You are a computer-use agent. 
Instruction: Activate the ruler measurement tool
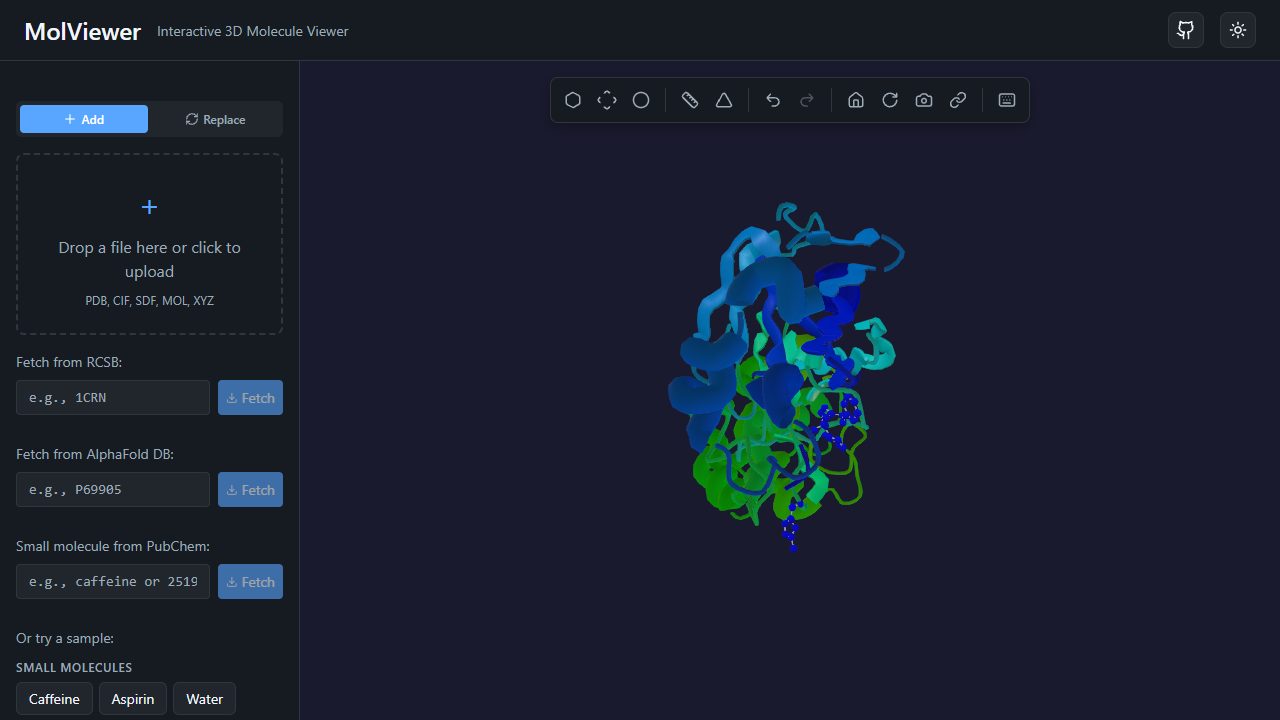click(690, 100)
